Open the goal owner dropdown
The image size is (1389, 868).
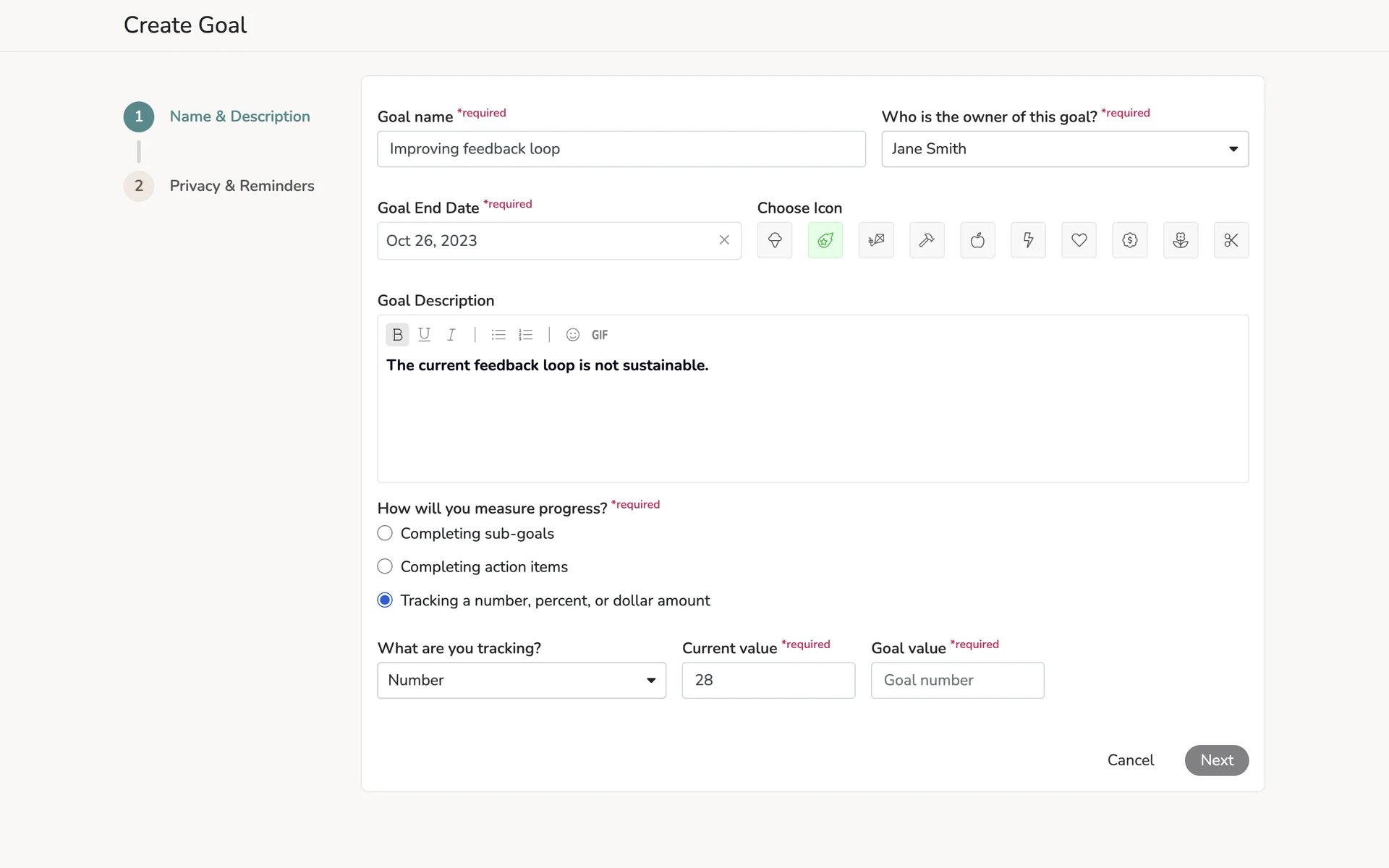tap(1064, 149)
